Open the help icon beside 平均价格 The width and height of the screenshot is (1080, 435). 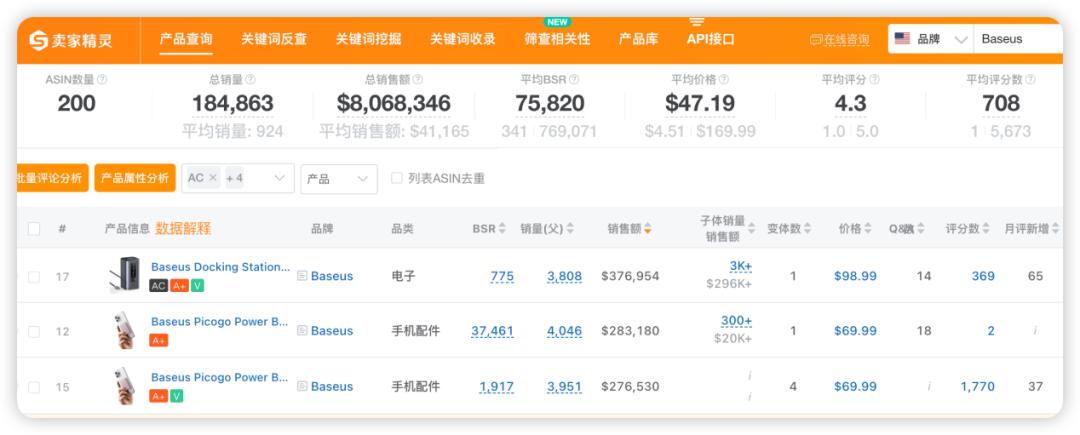coord(723,80)
